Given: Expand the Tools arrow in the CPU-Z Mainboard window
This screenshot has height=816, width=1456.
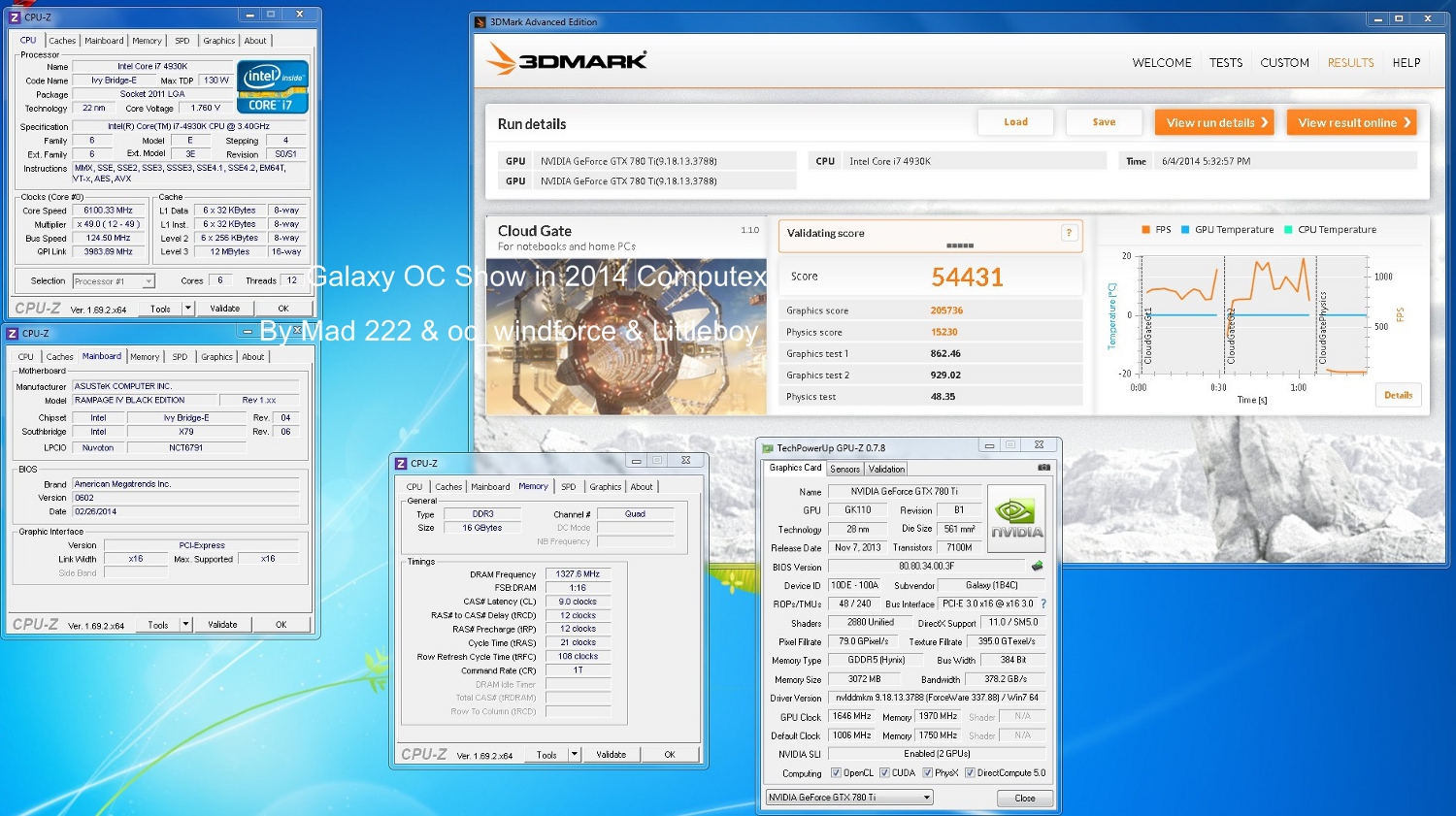Looking at the screenshot, I should tap(185, 625).
